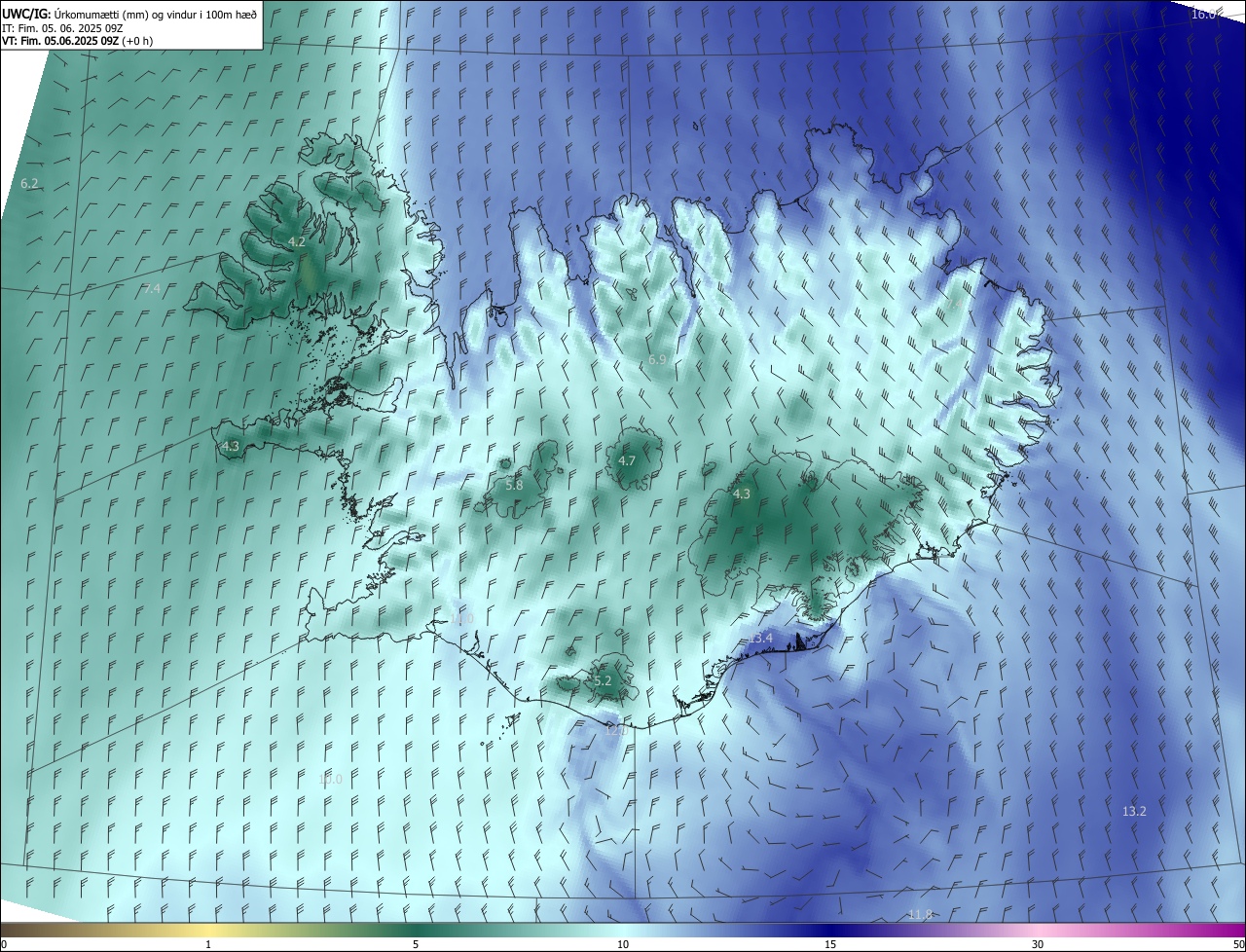Click the 6.9 value label
Image resolution: width=1246 pixels, height=952 pixels.
[x=657, y=359]
